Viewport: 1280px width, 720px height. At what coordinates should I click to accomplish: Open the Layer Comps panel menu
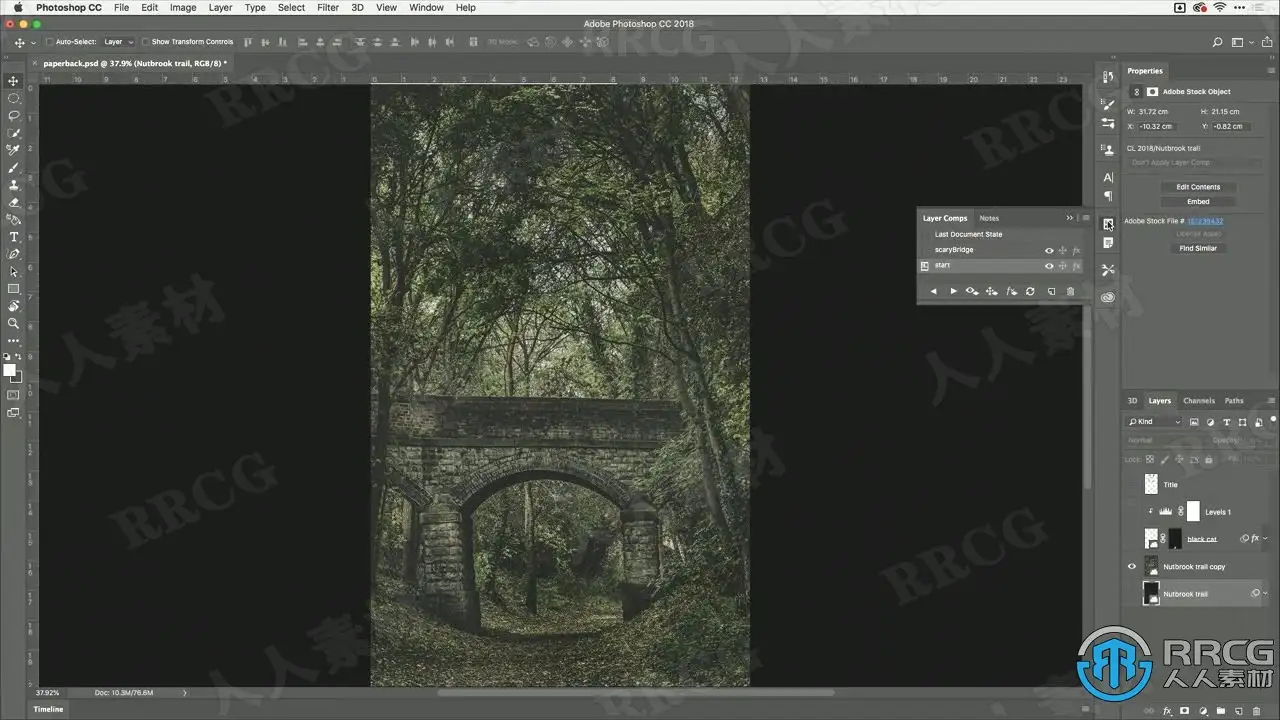(1084, 218)
